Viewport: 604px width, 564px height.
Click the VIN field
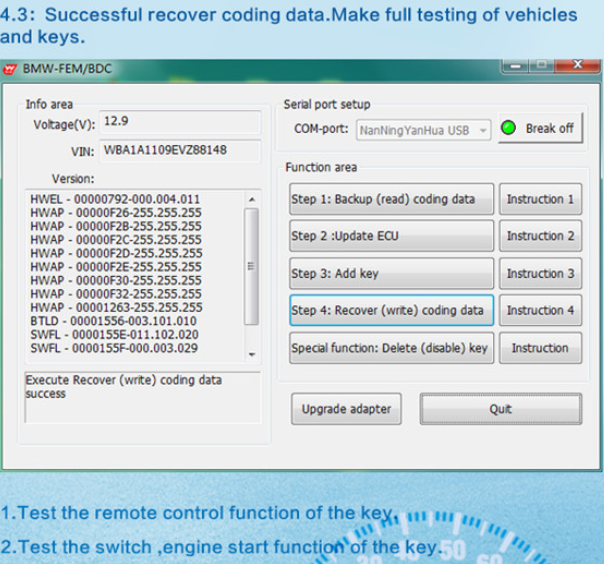tap(180, 150)
